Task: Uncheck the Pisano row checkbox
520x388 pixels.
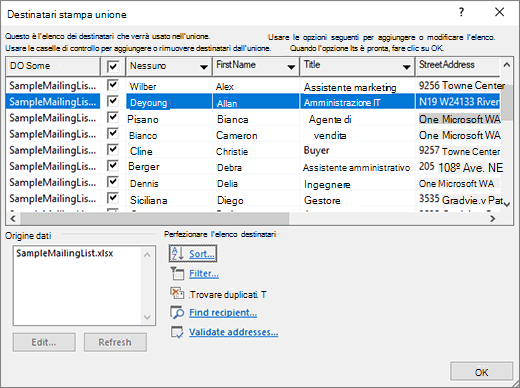Action: tap(113, 117)
